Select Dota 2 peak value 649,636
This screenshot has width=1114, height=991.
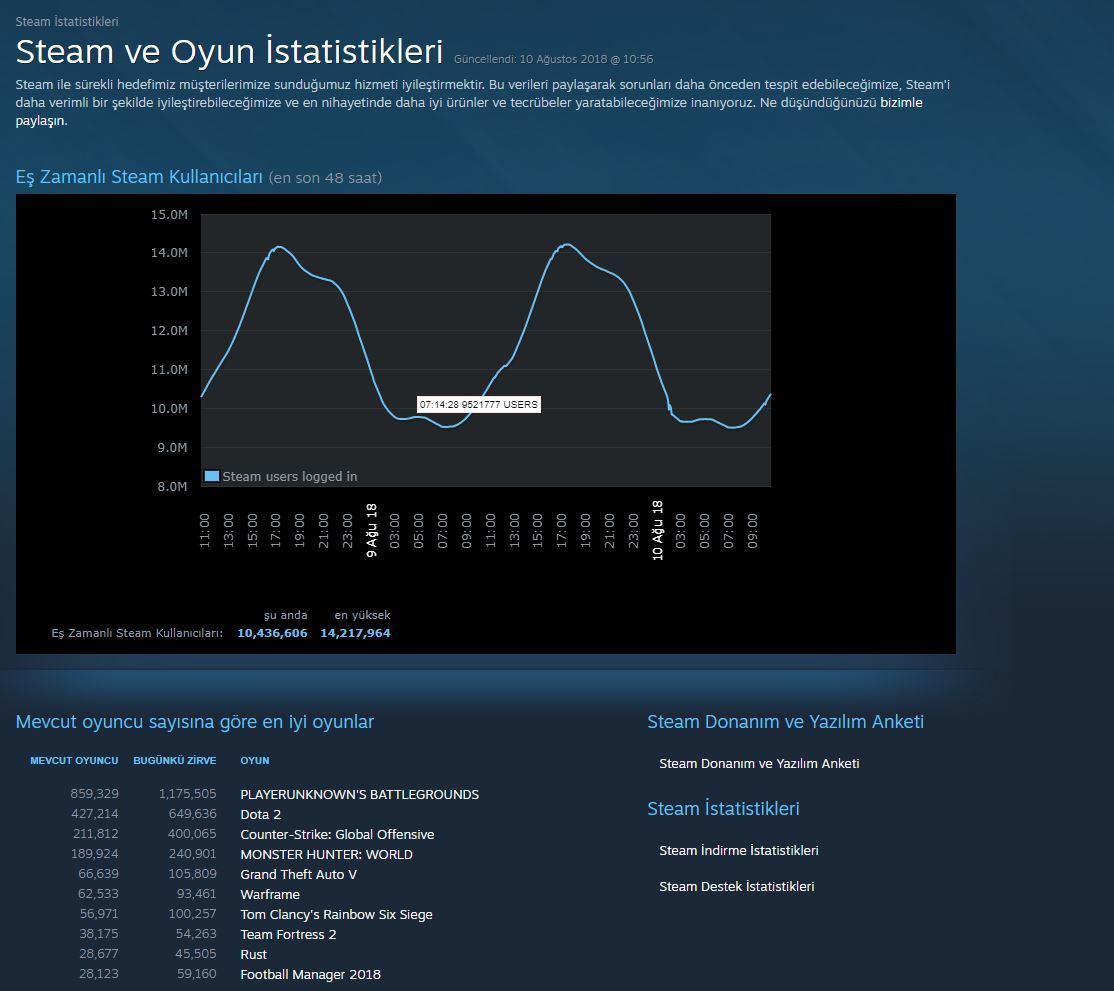193,813
